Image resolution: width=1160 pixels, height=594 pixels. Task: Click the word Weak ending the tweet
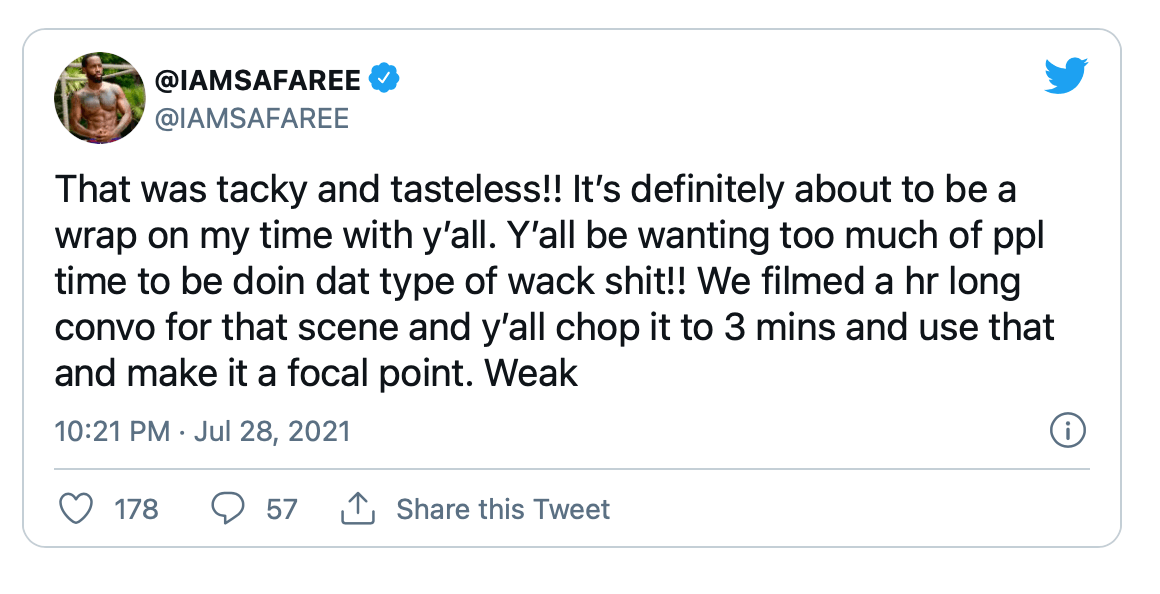(531, 373)
